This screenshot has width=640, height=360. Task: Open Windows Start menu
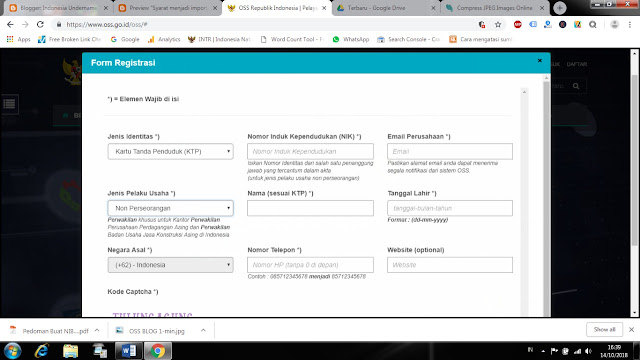click(12, 351)
